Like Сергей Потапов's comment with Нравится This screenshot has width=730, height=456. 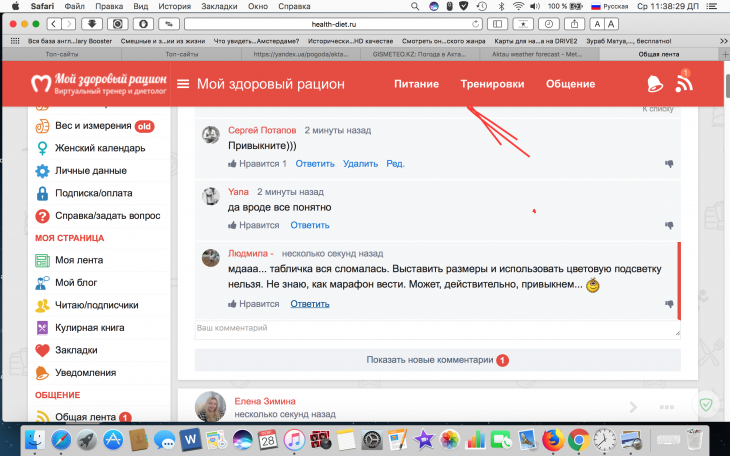pyautogui.click(x=257, y=164)
